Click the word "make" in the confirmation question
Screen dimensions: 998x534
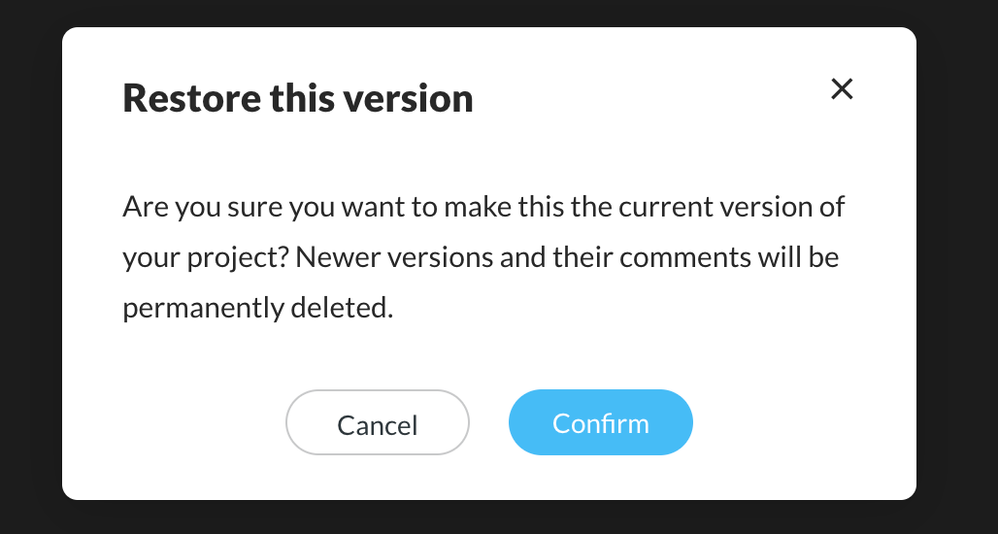467,208
